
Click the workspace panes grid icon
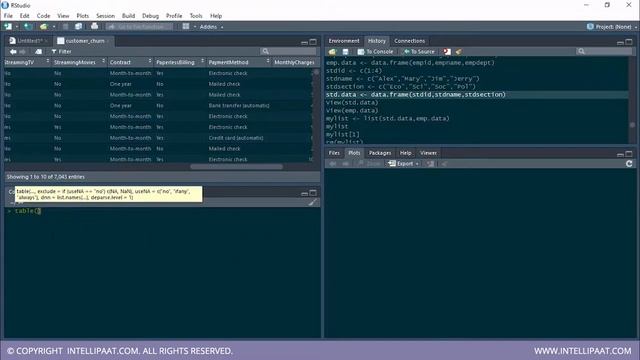click(x=186, y=27)
